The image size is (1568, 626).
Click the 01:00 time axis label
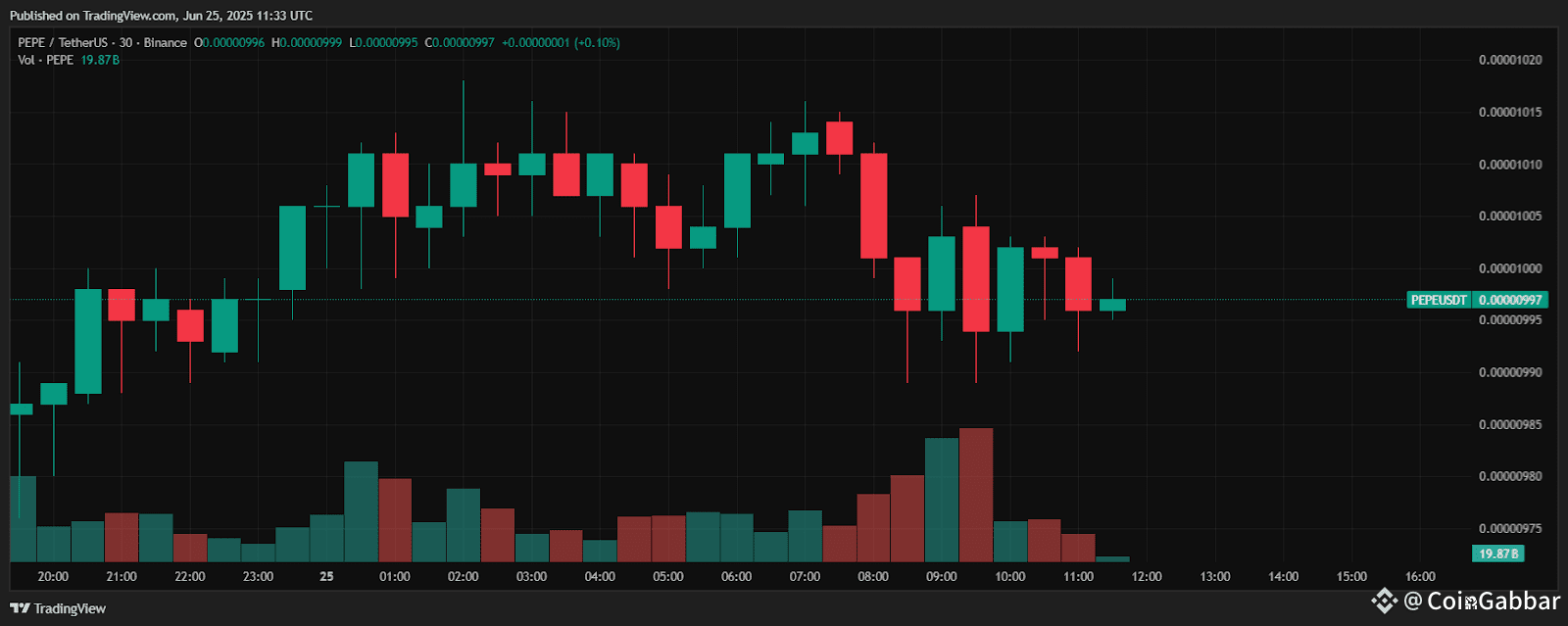[x=395, y=576]
